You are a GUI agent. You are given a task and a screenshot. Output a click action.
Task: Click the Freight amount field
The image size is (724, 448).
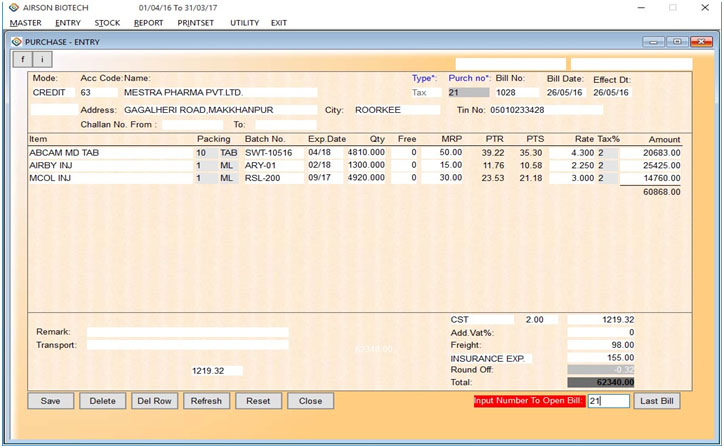coord(601,345)
